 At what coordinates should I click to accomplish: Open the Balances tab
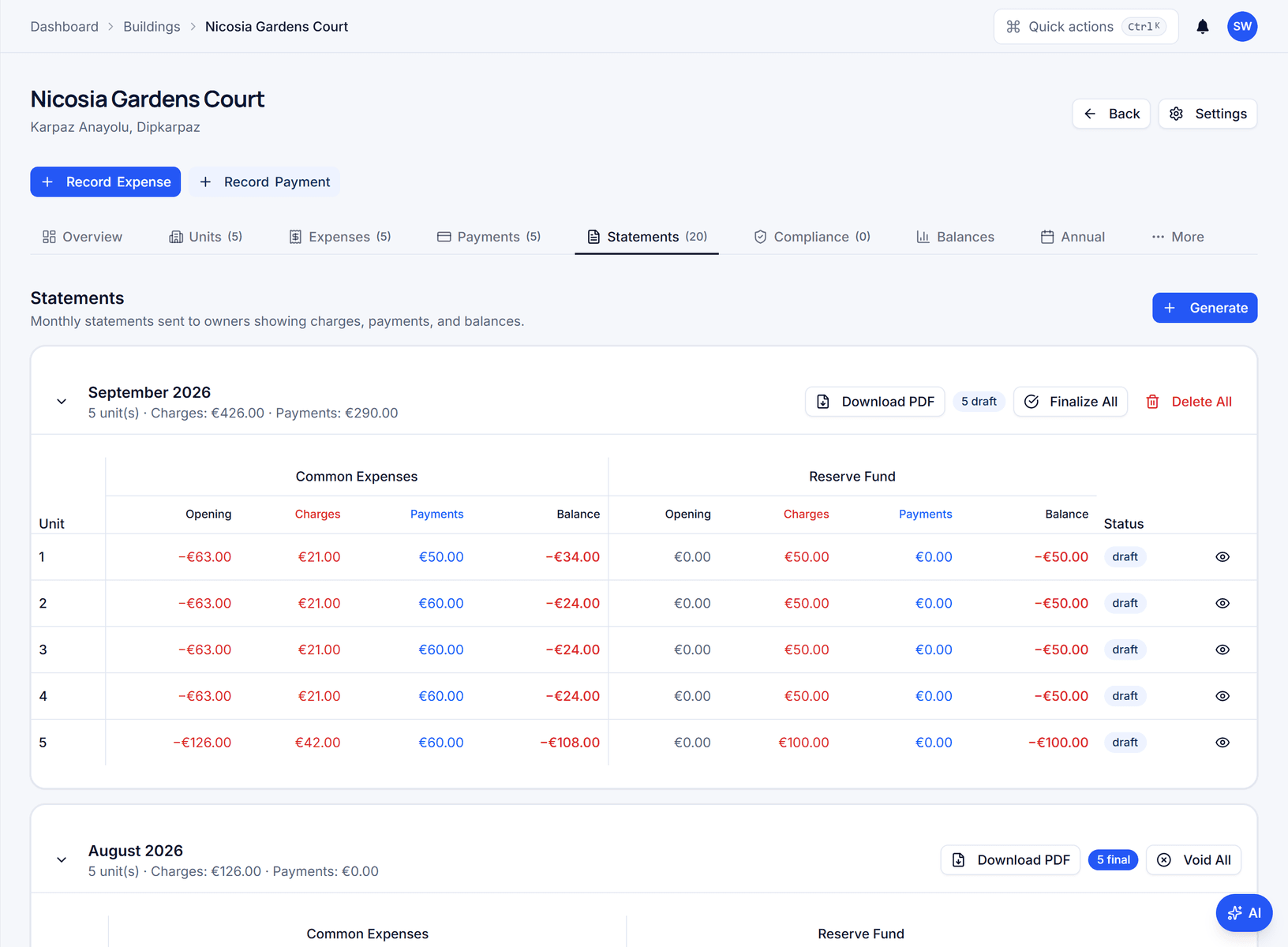tap(955, 237)
